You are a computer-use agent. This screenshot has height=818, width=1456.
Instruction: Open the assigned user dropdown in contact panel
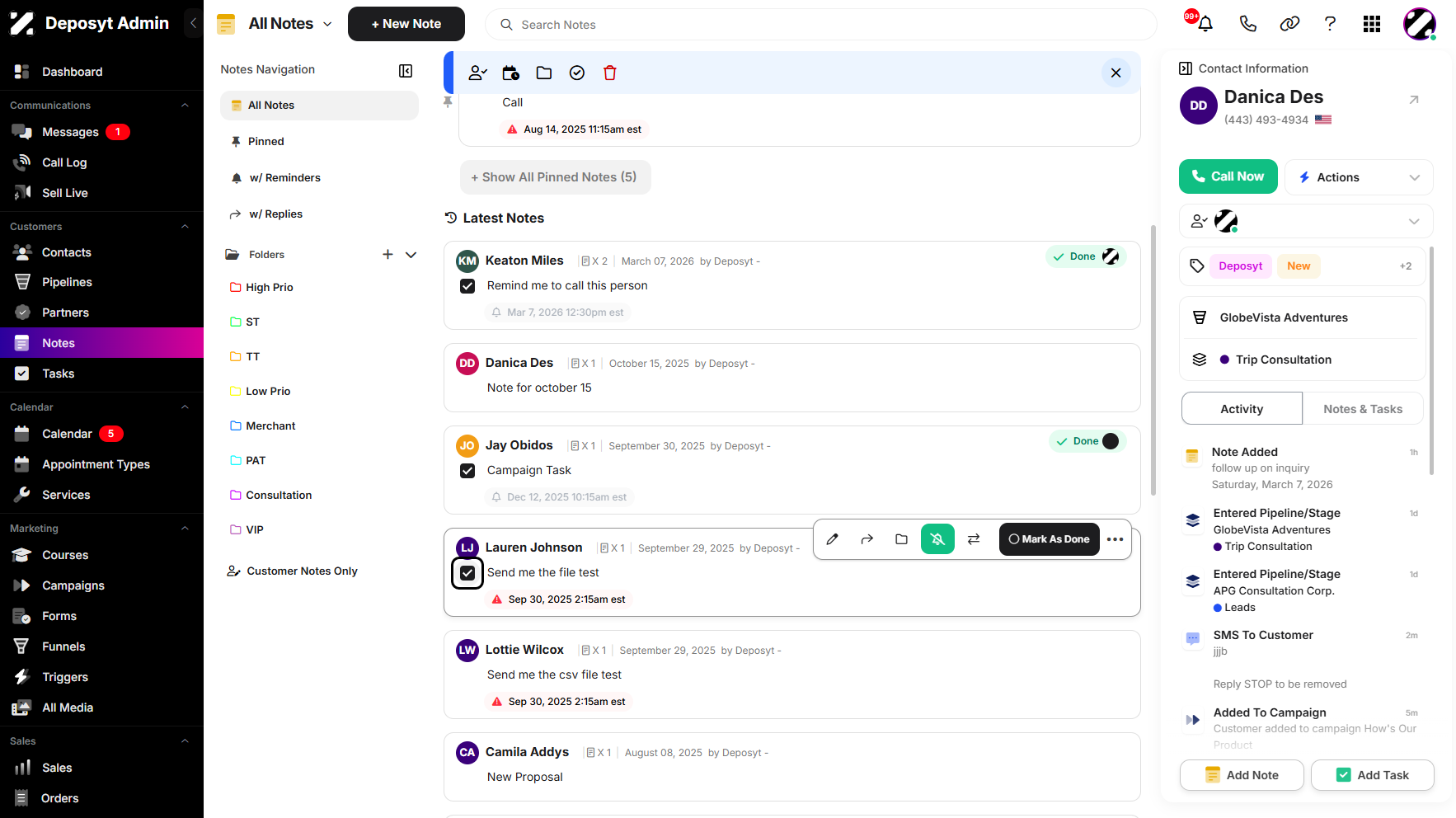(1306, 221)
